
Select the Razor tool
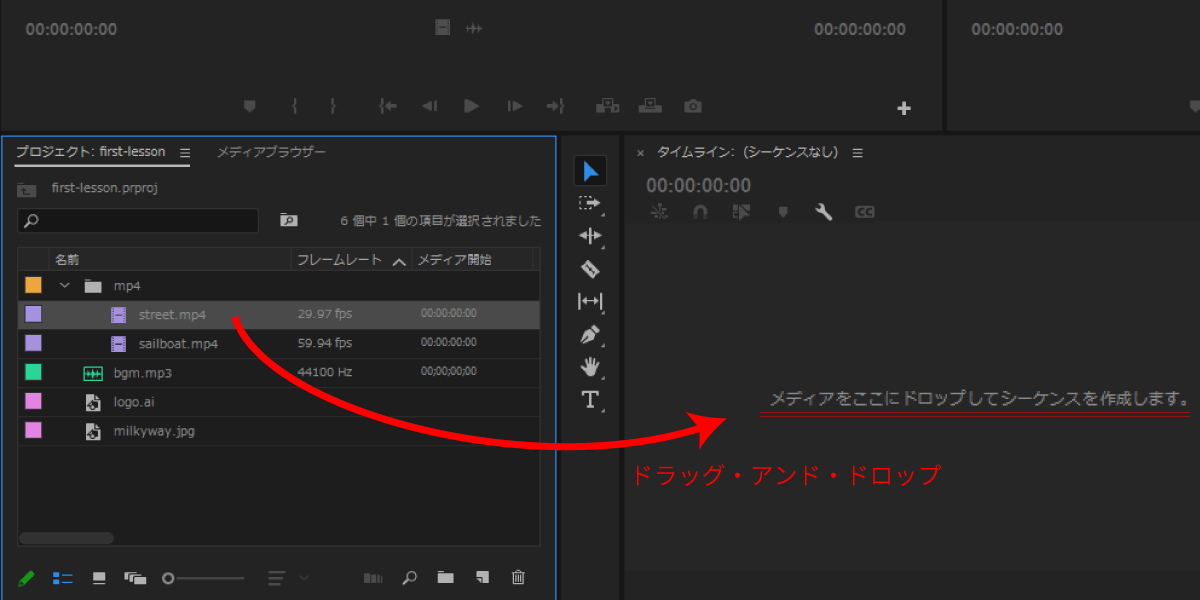pyautogui.click(x=590, y=268)
